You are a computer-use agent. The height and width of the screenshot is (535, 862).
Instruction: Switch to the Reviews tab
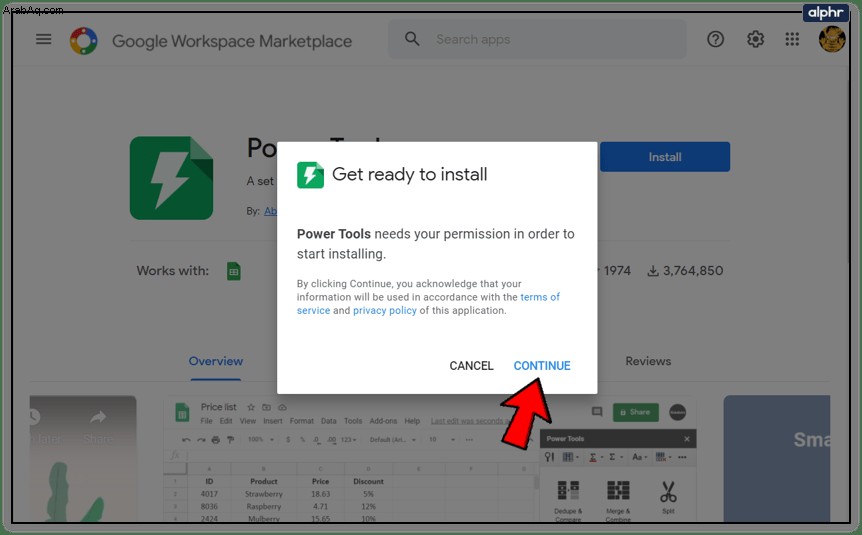(648, 361)
